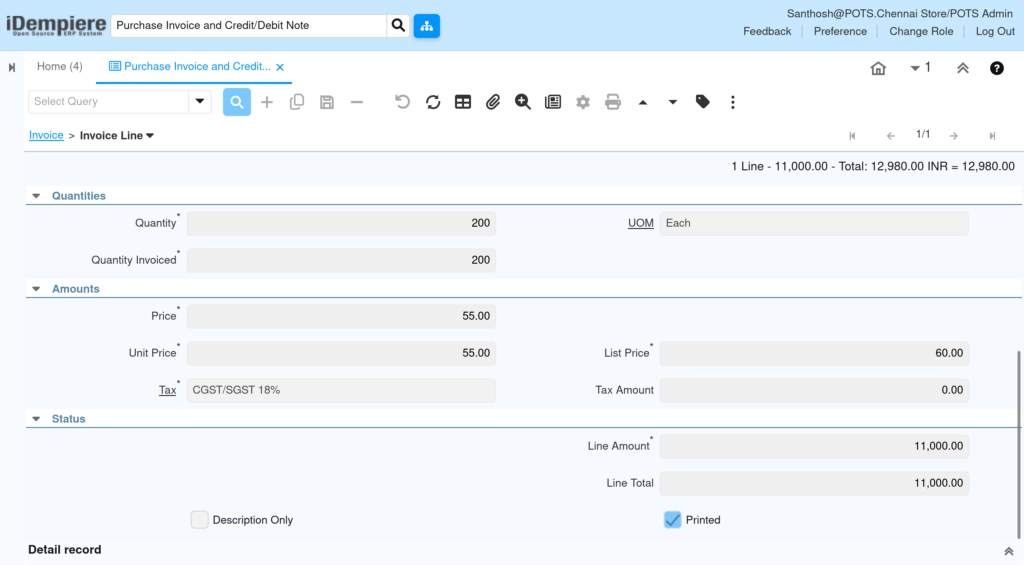The image size is (1024, 565).
Task: Open the menu tree hierarchy icon
Action: pyautogui.click(x=426, y=25)
